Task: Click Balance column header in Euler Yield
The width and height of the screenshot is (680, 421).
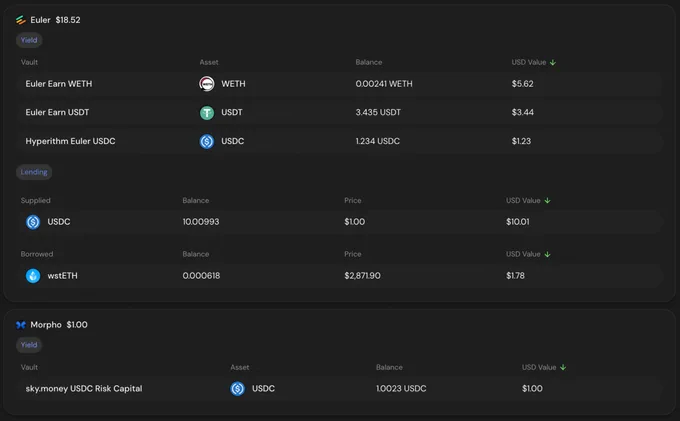Action: (369, 62)
